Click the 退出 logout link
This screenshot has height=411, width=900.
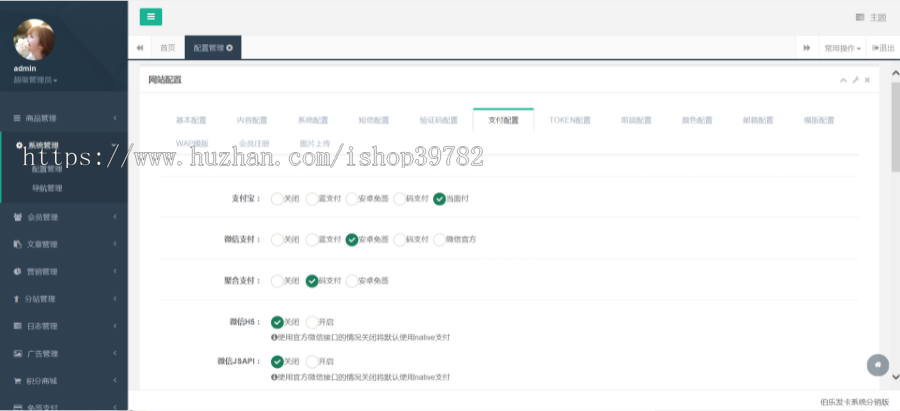tap(883, 47)
